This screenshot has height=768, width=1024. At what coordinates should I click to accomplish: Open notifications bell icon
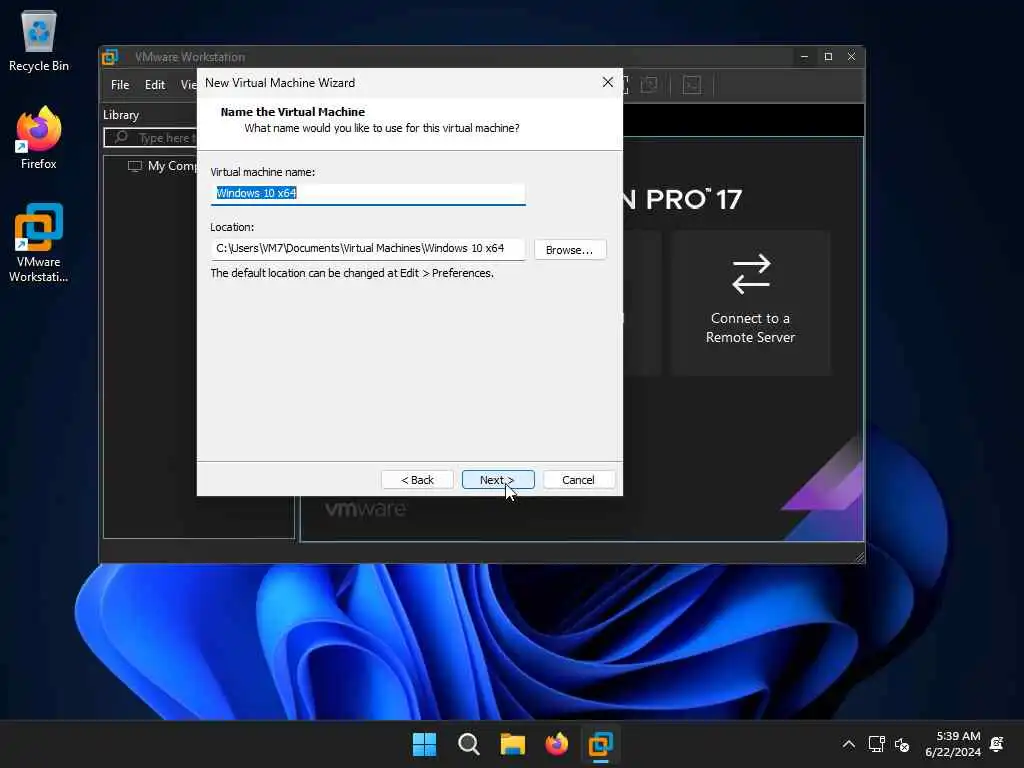pyautogui.click(x=997, y=744)
